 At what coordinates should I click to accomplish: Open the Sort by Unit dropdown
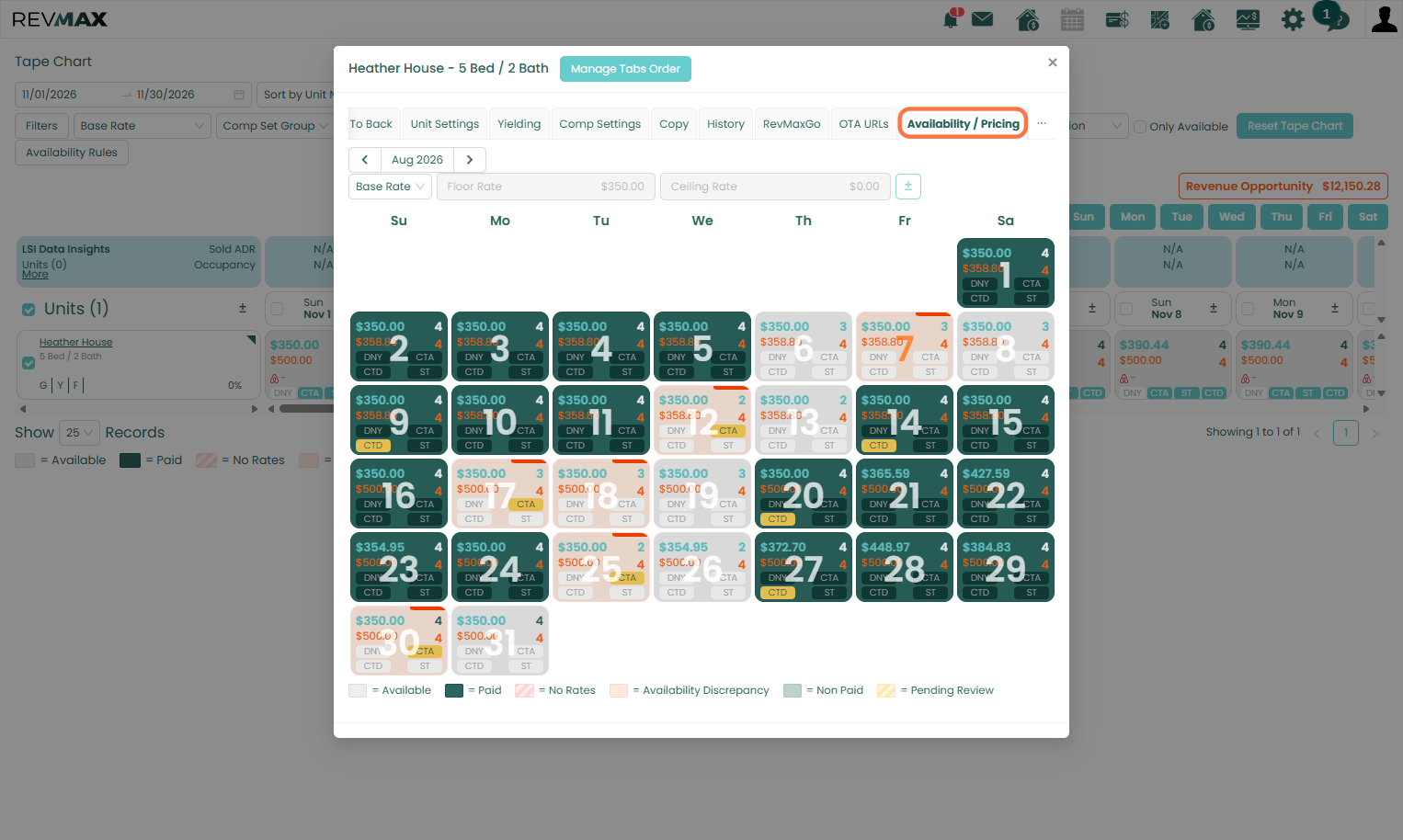click(x=296, y=95)
